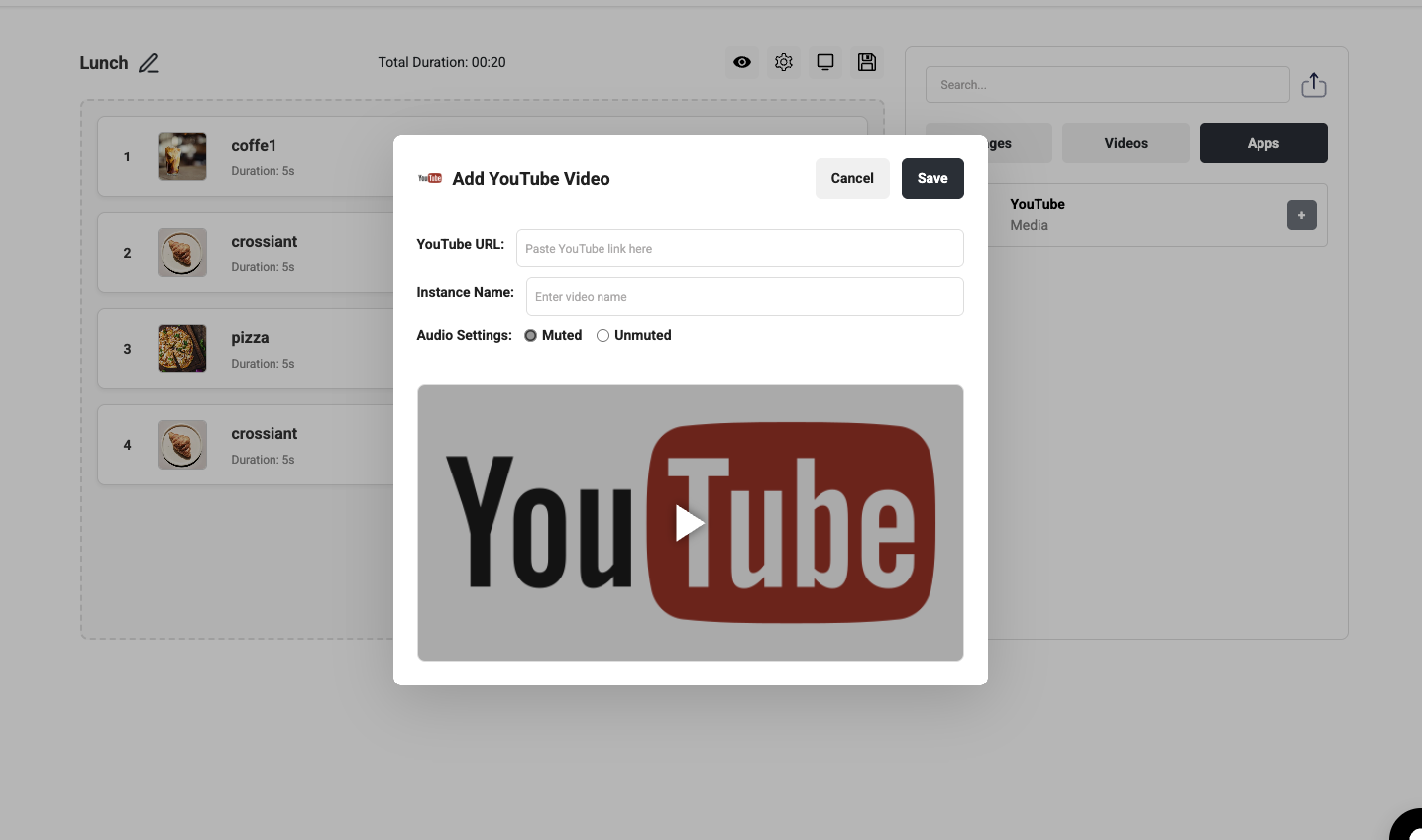Click the pencil icon beside Lunch
1422x840 pixels.
point(149,63)
